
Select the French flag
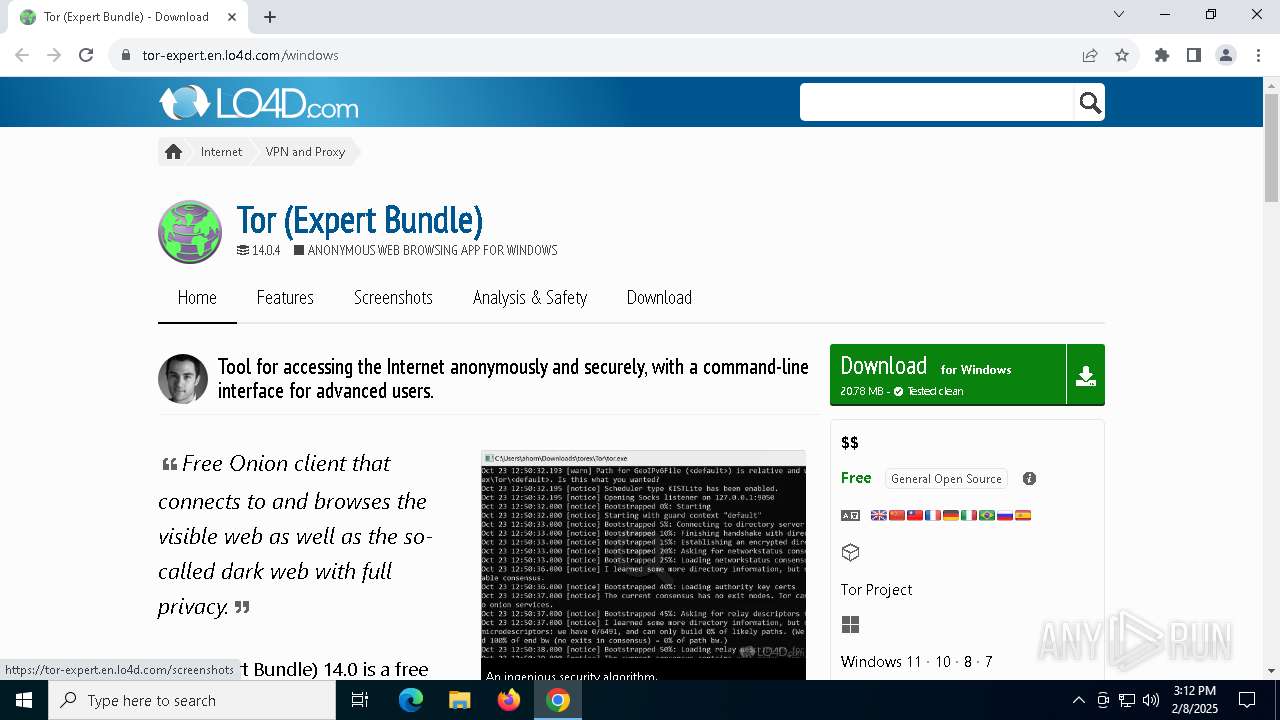[933, 515]
